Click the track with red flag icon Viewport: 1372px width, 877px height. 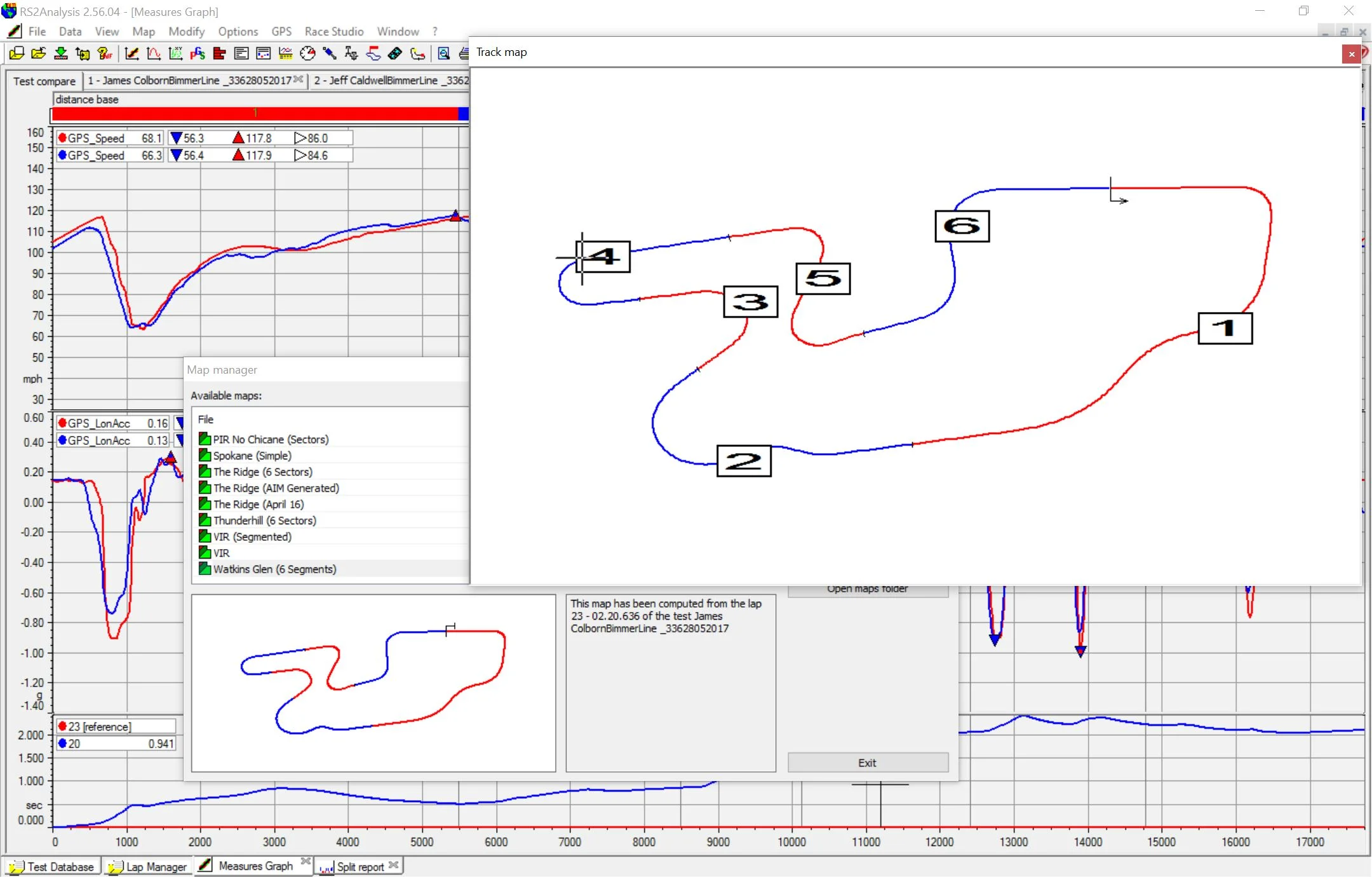pos(373,53)
